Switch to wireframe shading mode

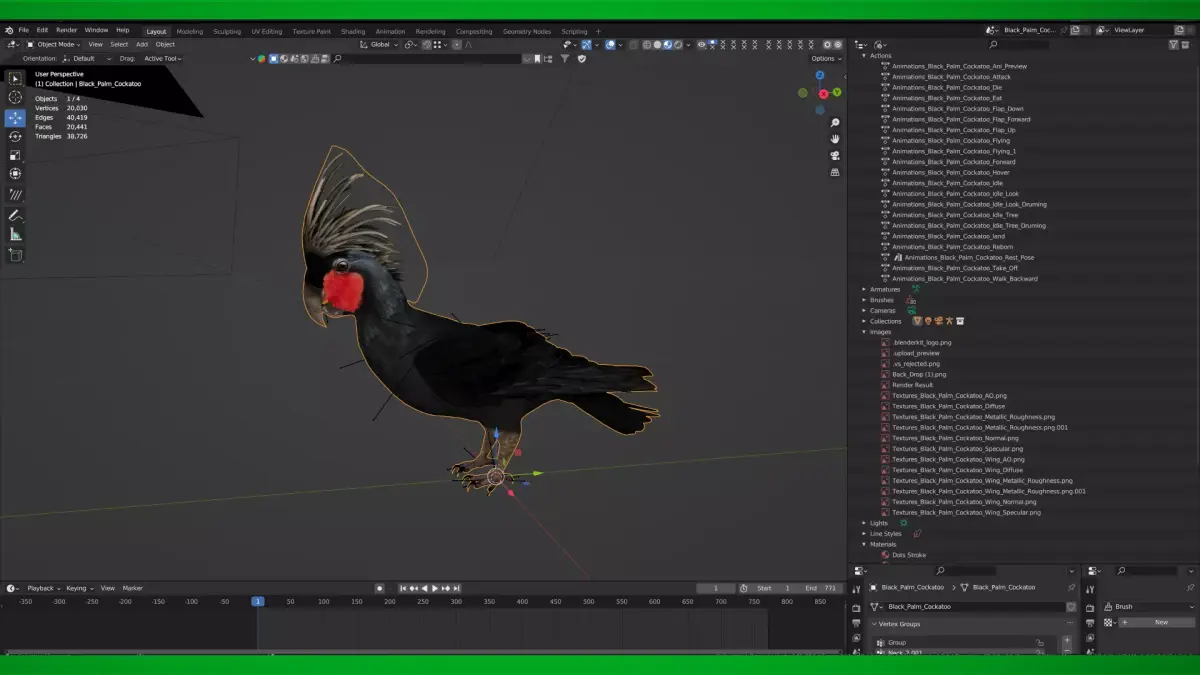click(647, 44)
